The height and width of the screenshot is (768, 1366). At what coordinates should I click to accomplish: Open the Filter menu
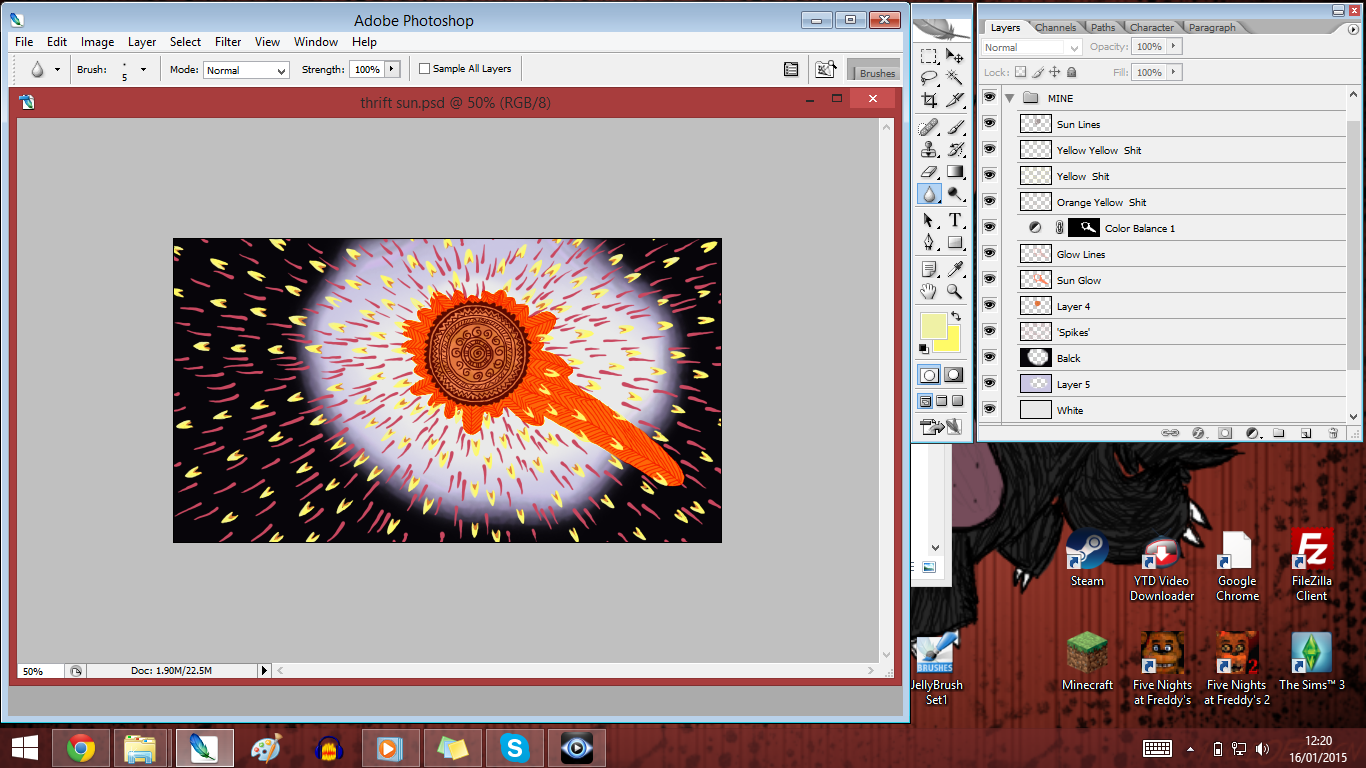pos(228,42)
